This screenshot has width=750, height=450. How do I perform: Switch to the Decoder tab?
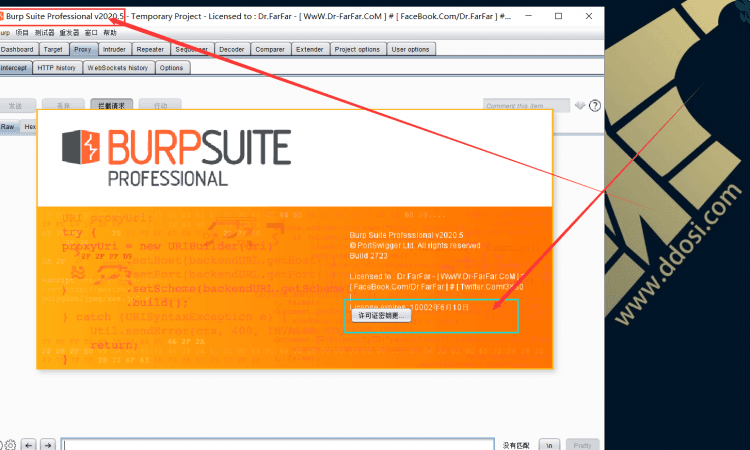(x=232, y=49)
